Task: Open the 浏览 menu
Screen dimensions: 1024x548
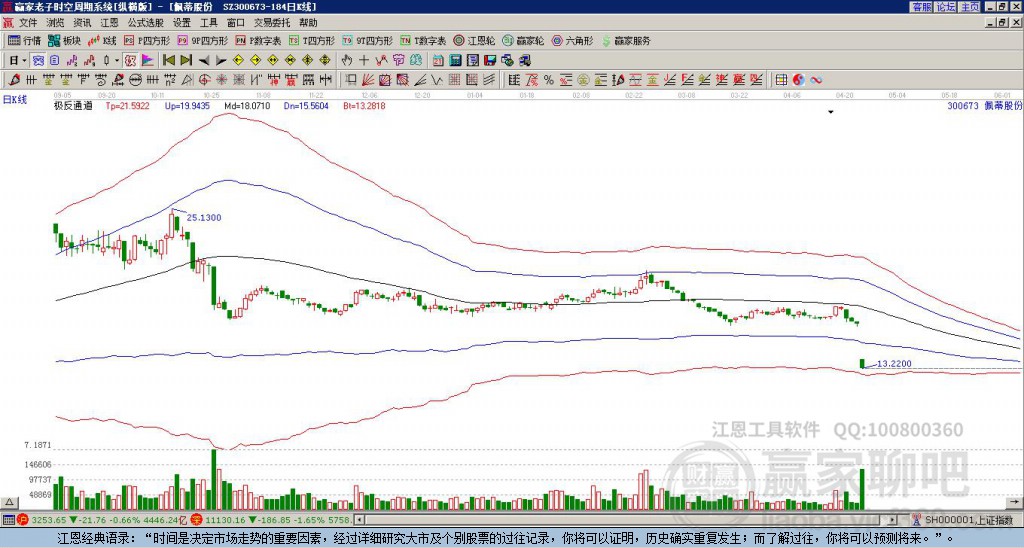Action: [x=56, y=23]
